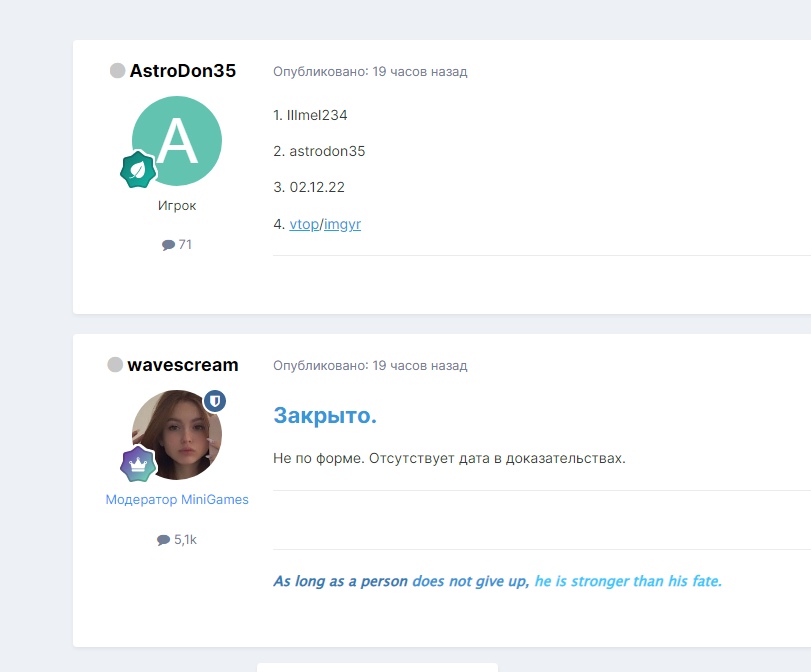This screenshot has height=672, width=811.
Task: Open wavescream's profile via username
Action: pyautogui.click(x=183, y=365)
